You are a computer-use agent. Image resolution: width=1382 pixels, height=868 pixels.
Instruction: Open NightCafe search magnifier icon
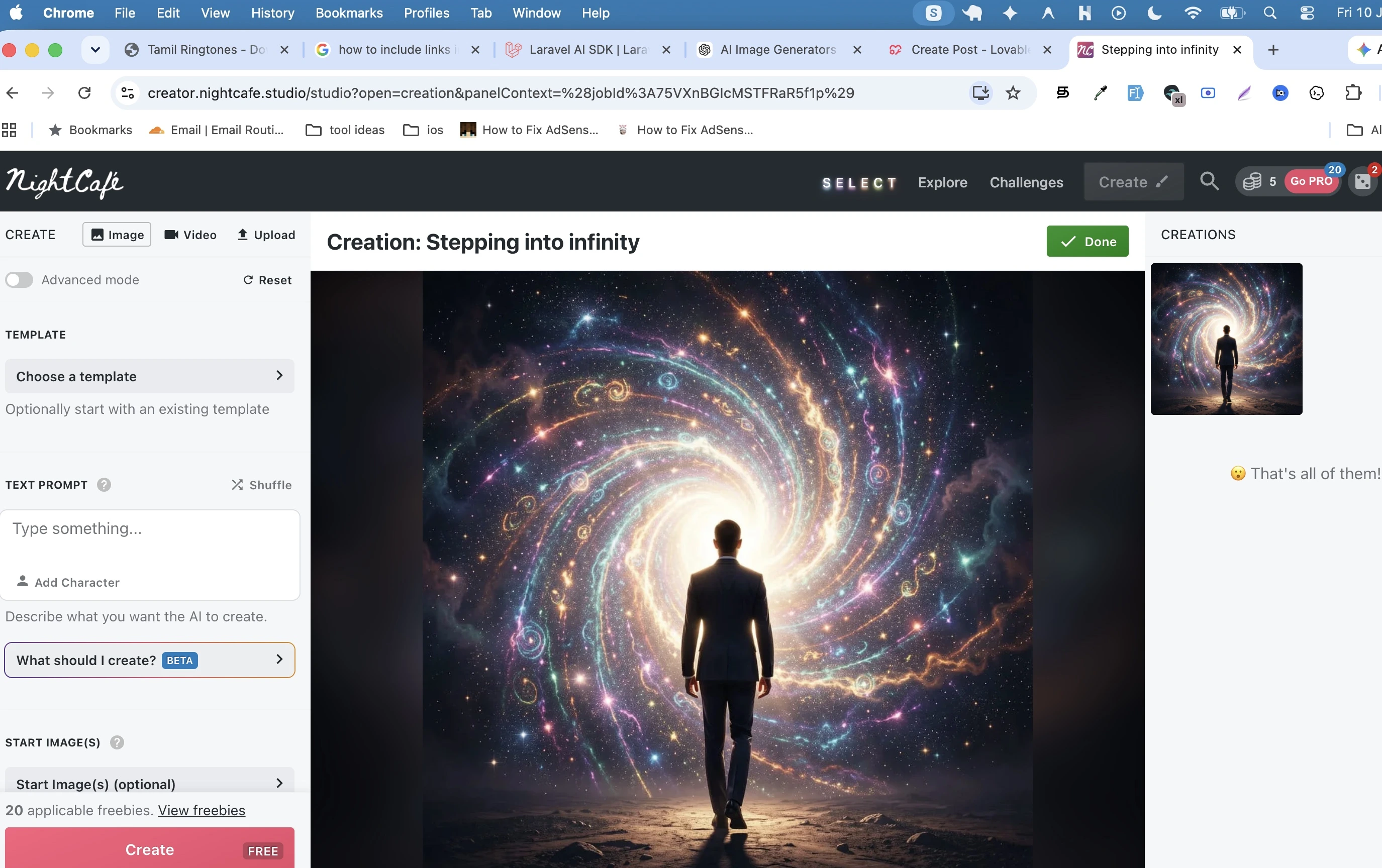click(x=1209, y=181)
